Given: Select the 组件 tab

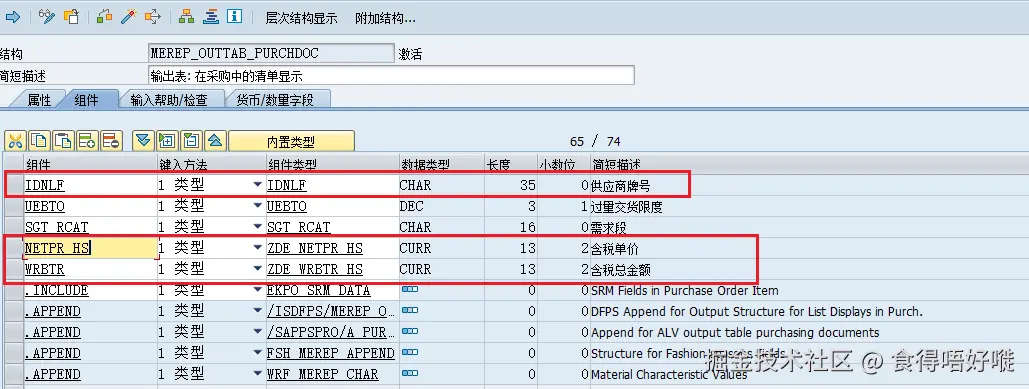Looking at the screenshot, I should coord(86,100).
